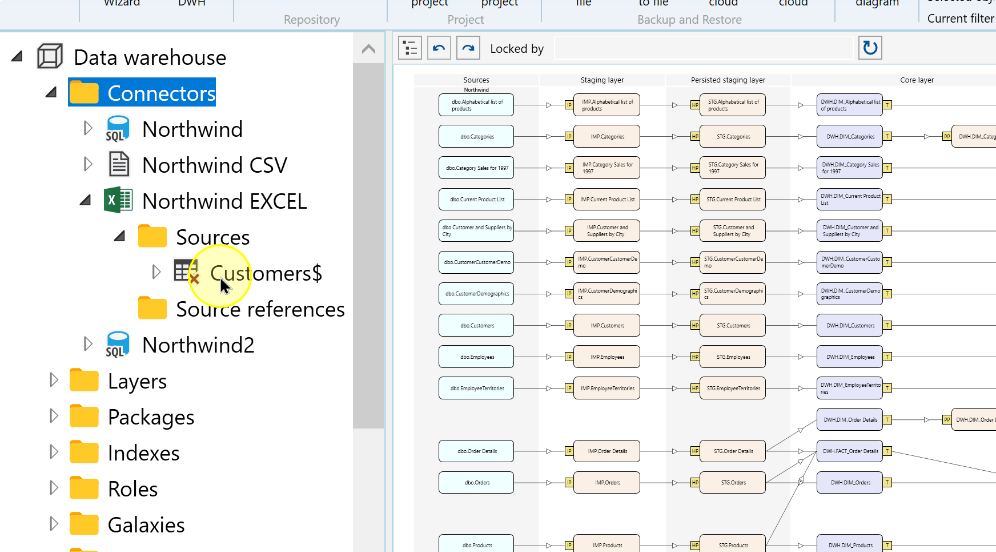
Task: Click the T marker beside DWH.DIM_Orders
Action: pos(887,482)
